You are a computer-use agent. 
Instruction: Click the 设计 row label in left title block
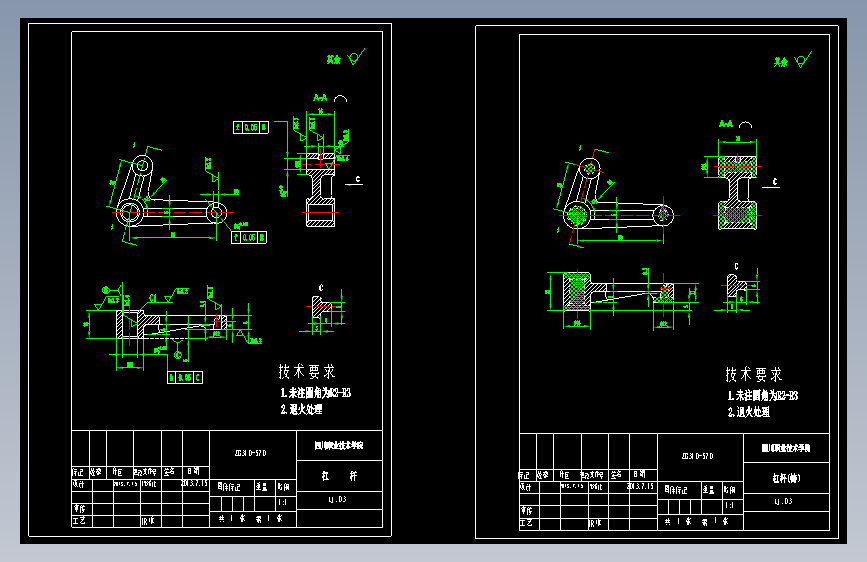pyautogui.click(x=79, y=484)
